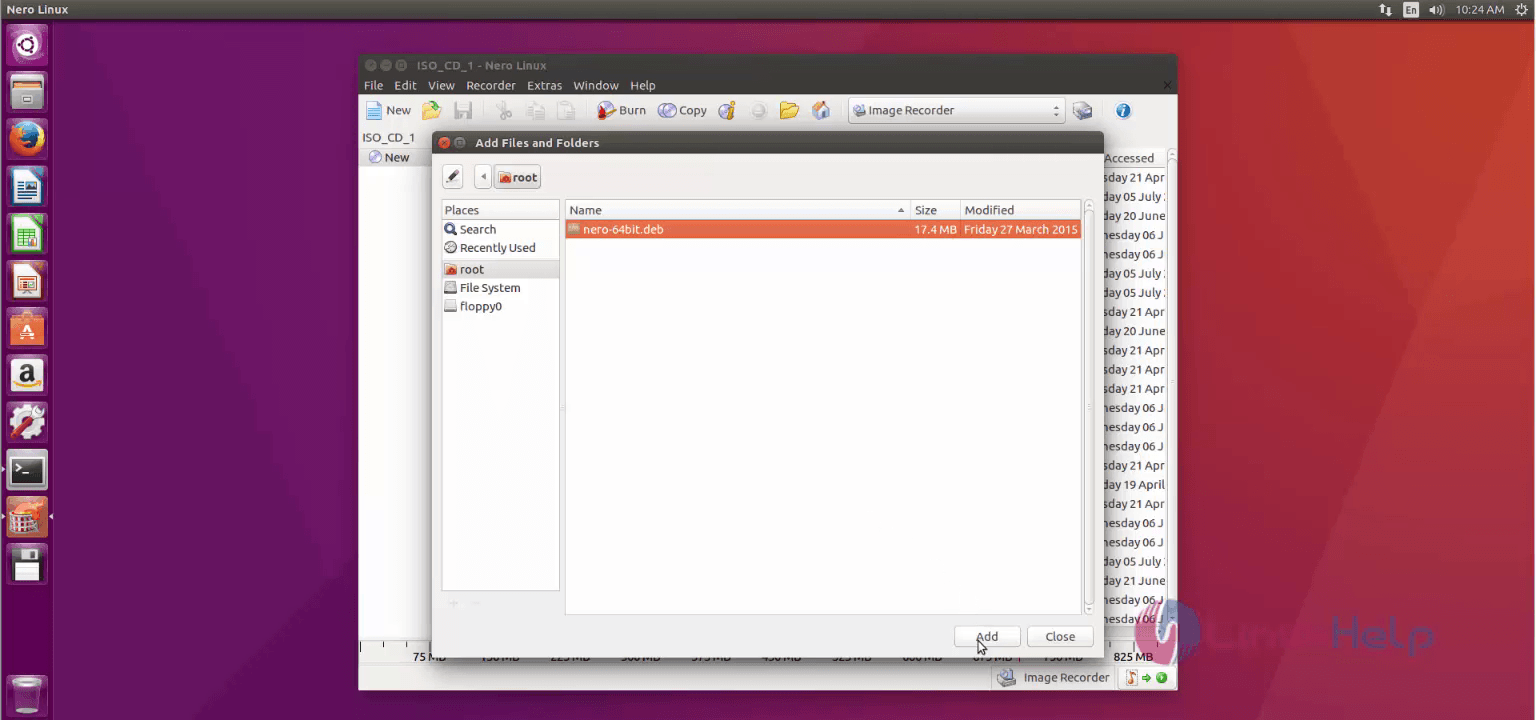The image size is (1536, 720).
Task: Click the recorder drive icon next to dropdown
Action: tap(1082, 111)
